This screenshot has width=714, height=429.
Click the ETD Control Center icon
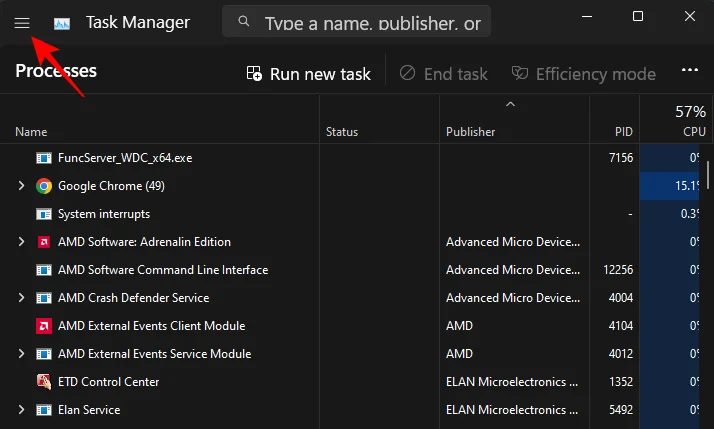click(x=44, y=382)
